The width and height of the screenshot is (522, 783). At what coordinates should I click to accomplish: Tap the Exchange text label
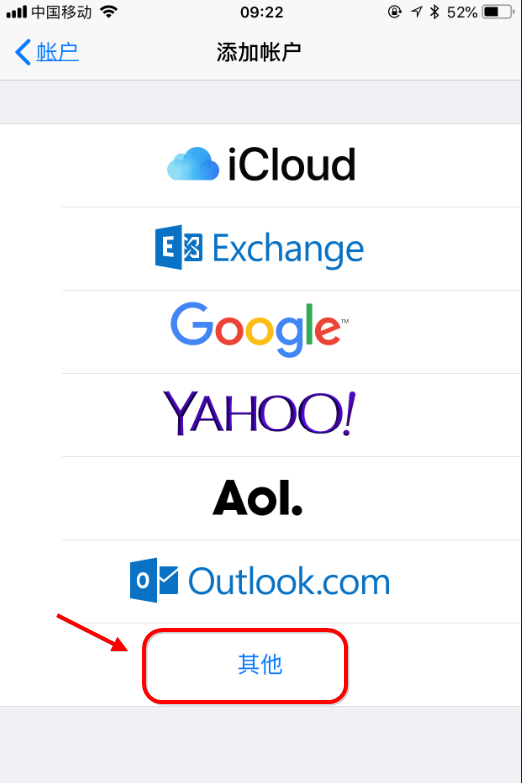pos(288,249)
